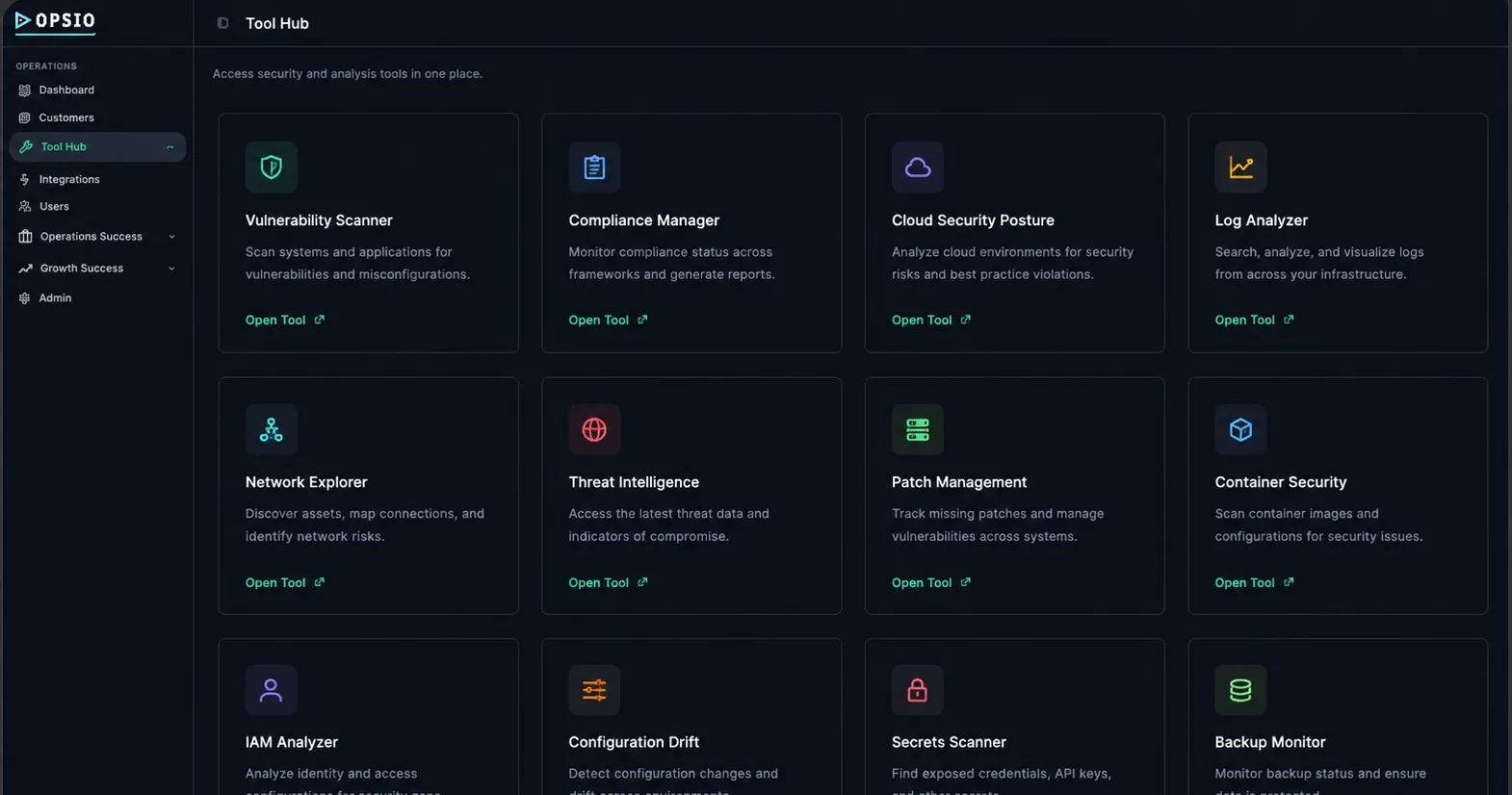This screenshot has width=1512, height=795.
Task: Expand the Growth Success chevron
Action: tap(171, 269)
